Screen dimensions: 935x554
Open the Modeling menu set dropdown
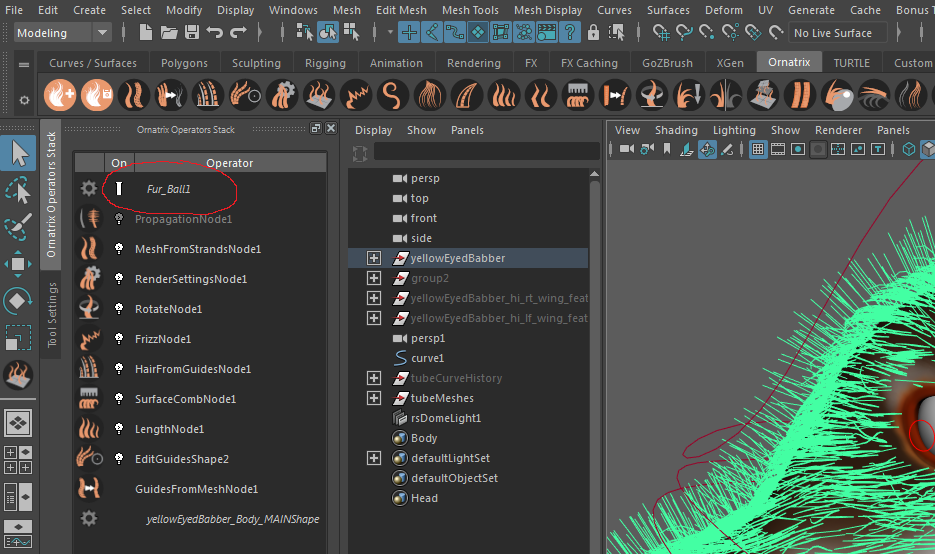(x=63, y=33)
